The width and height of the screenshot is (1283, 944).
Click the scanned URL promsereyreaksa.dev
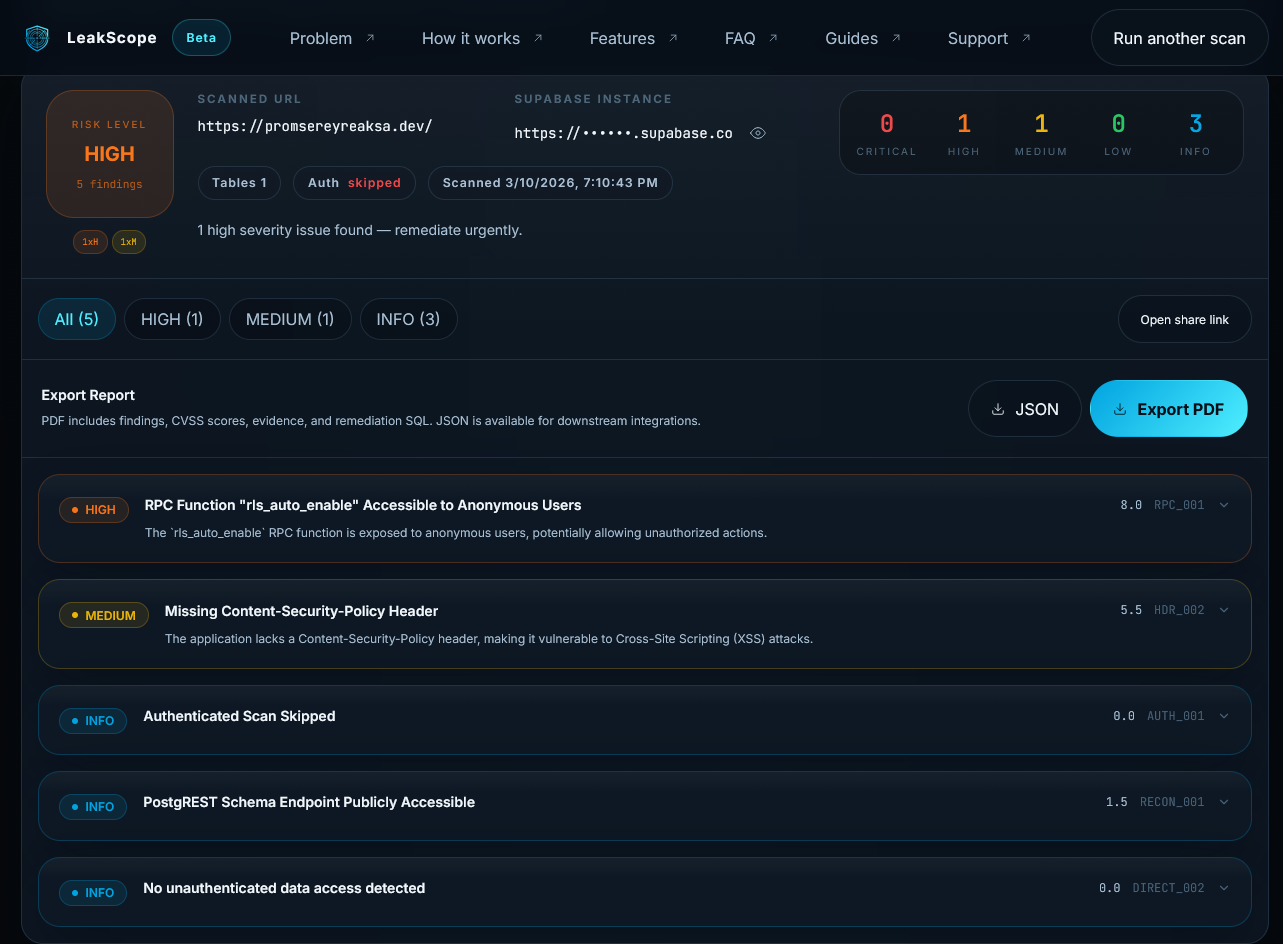(315, 126)
